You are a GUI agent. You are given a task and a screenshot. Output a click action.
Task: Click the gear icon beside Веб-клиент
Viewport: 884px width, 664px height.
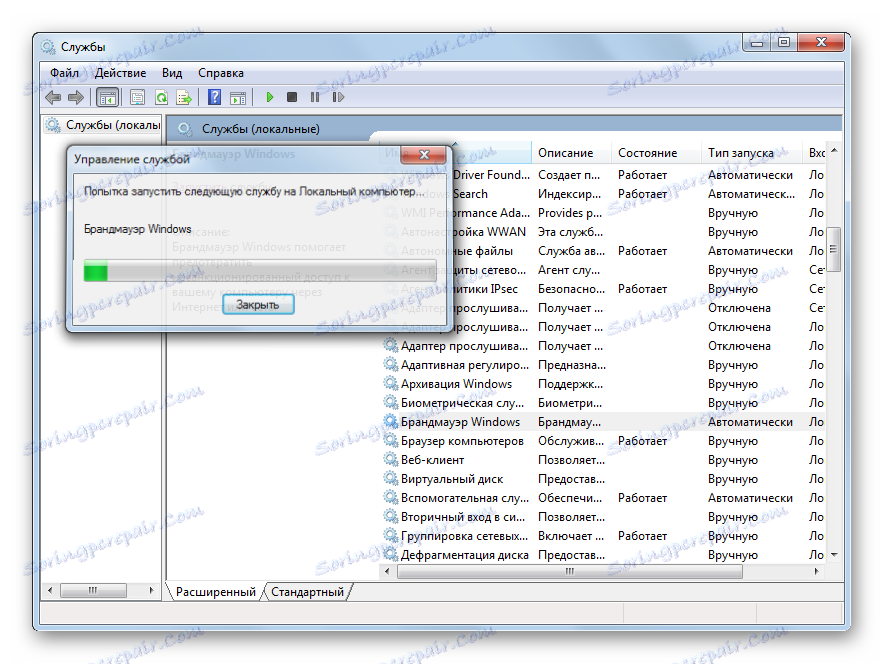(390, 459)
